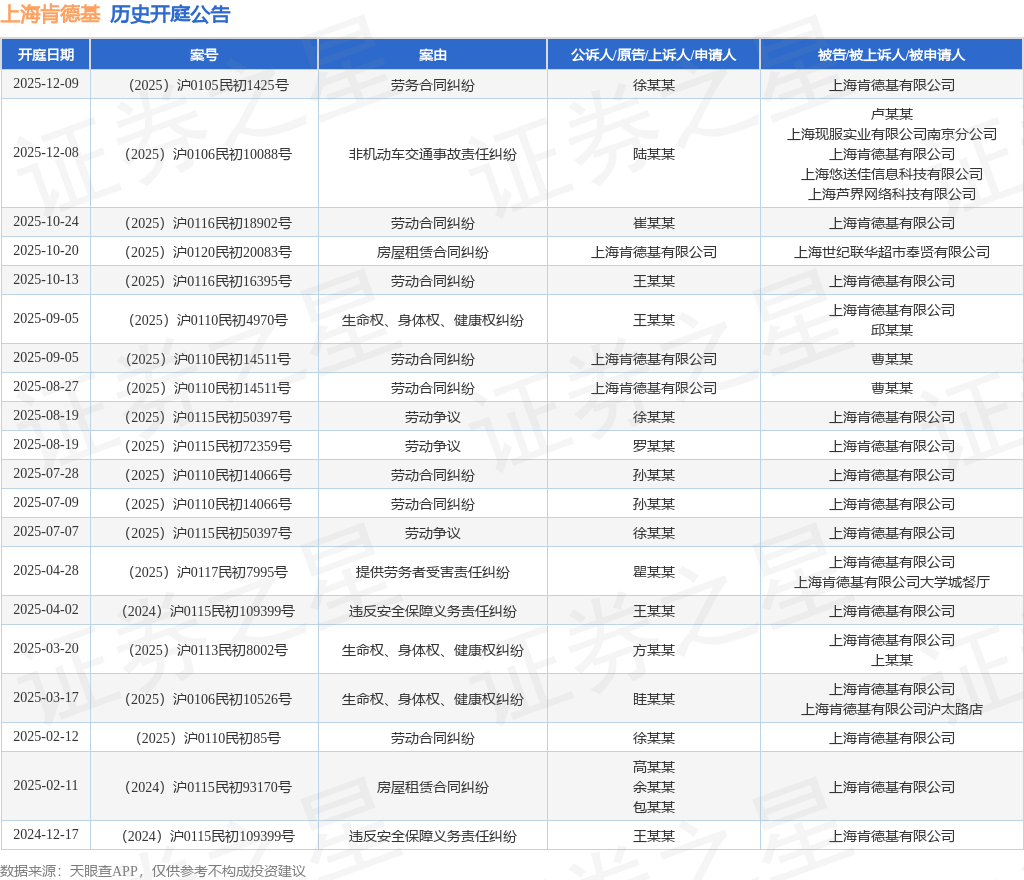Click defendant 上海肯德基有限公司沪太路店
Image resolution: width=1024 pixels, height=880 pixels.
click(891, 709)
